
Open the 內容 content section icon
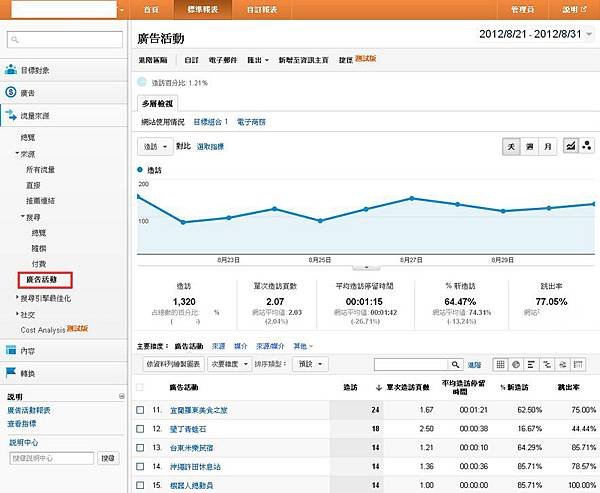point(11,350)
